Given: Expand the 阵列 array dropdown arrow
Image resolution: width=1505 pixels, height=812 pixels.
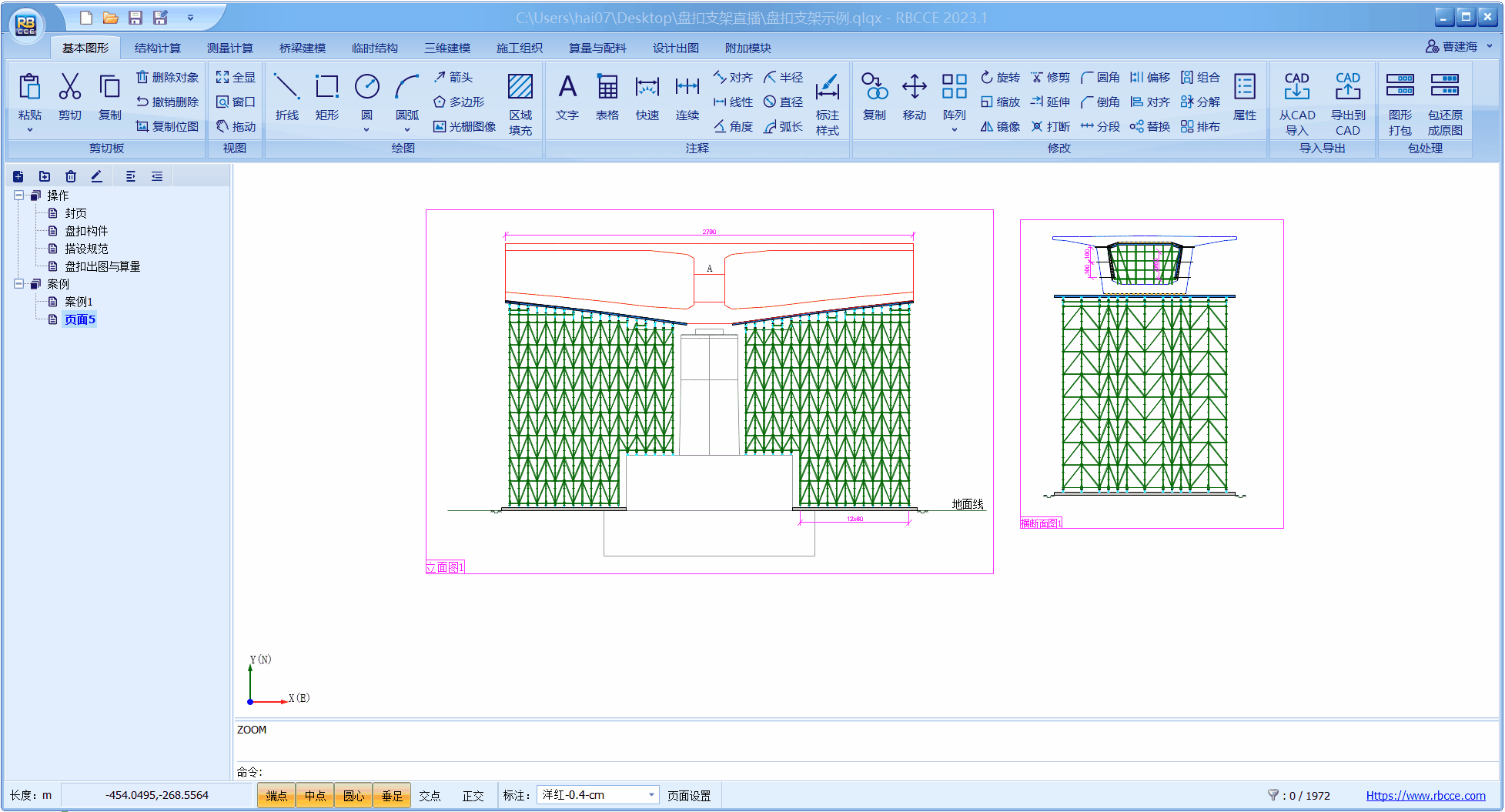Looking at the screenshot, I should (954, 129).
